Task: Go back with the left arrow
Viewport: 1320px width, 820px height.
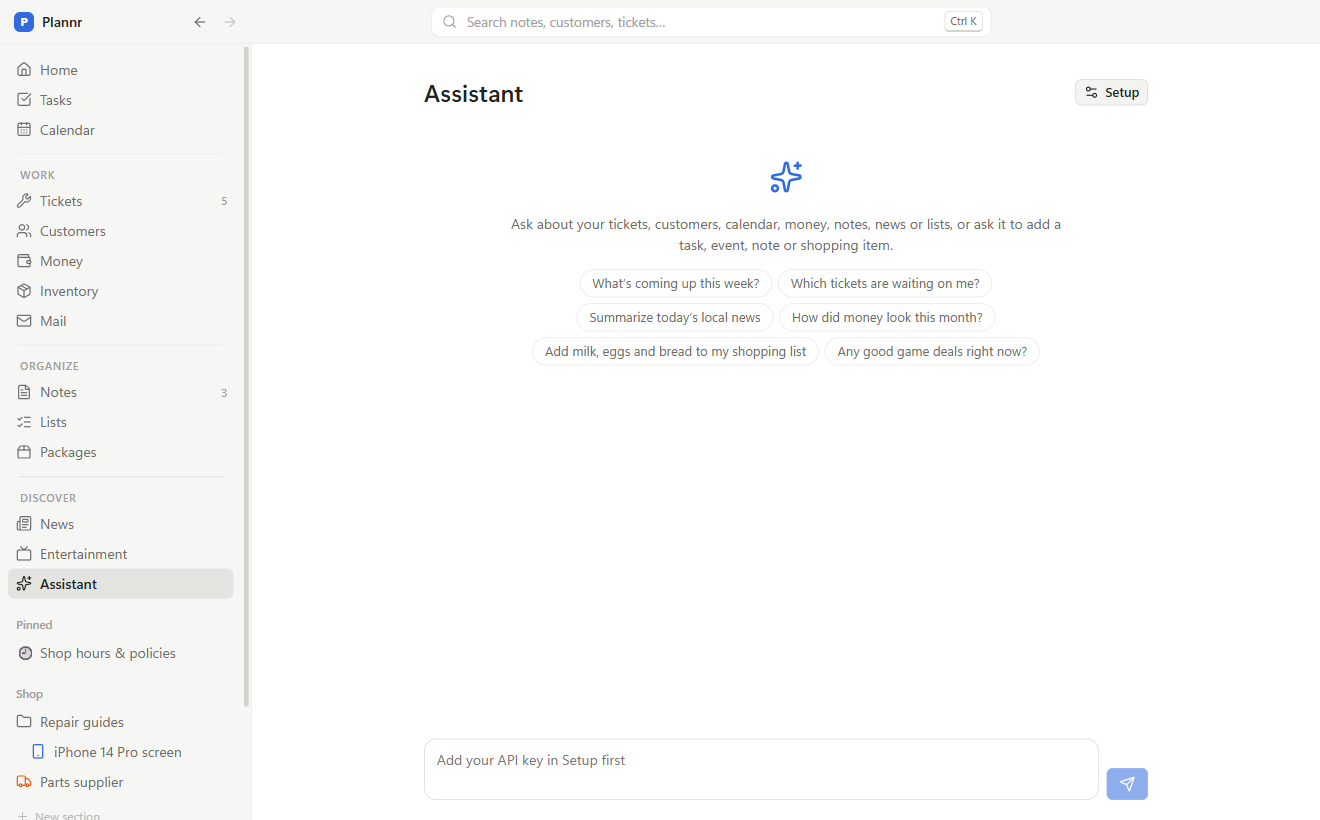Action: point(200,22)
